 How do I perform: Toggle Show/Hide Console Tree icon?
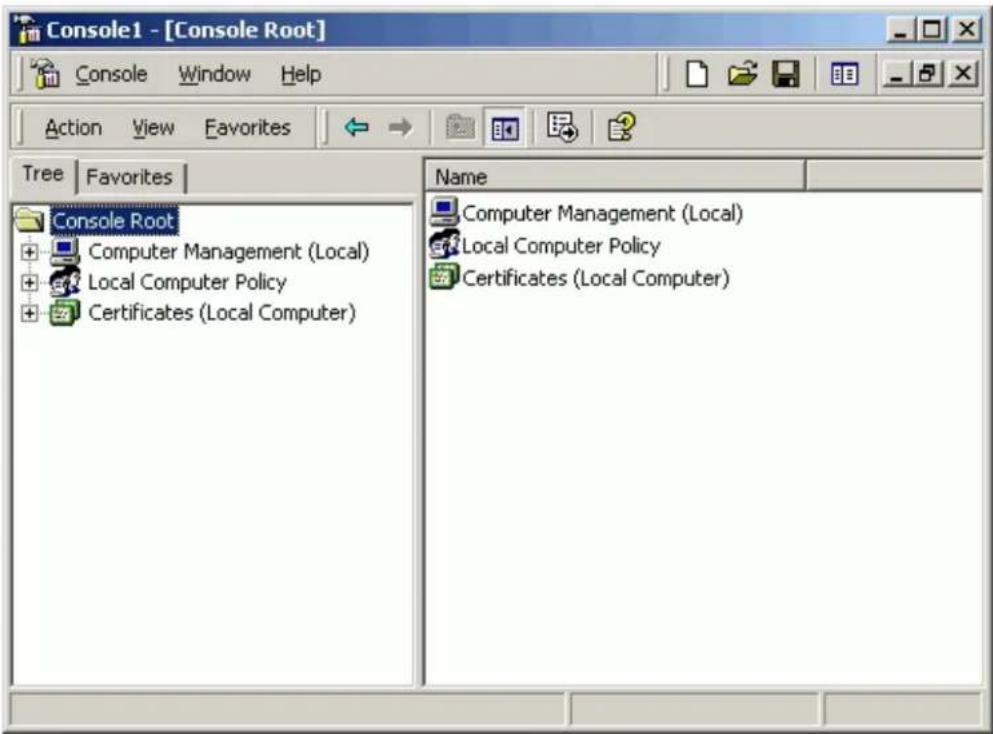505,129
